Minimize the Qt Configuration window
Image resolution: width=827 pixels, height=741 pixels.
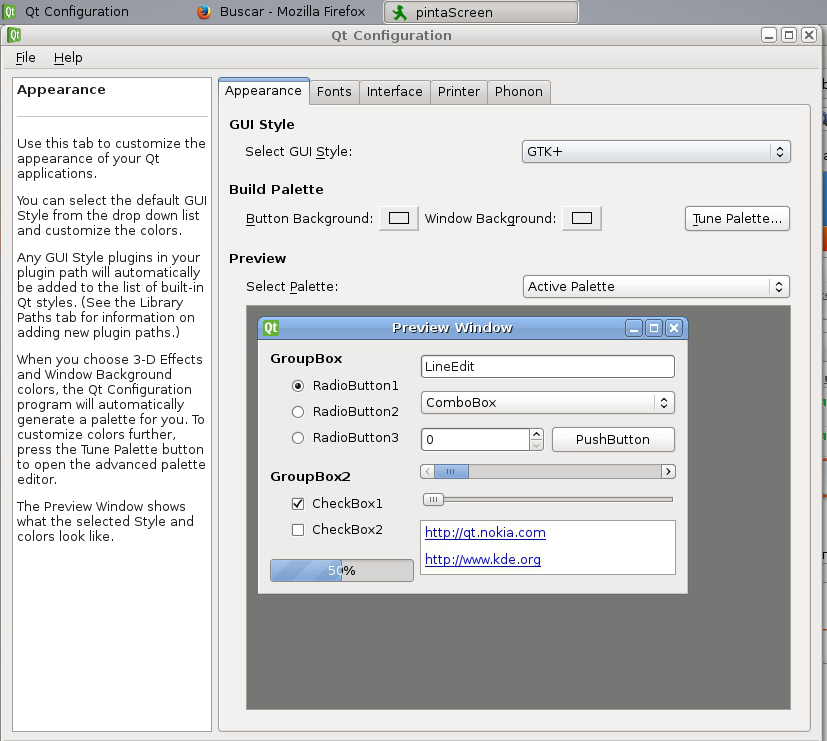point(769,35)
